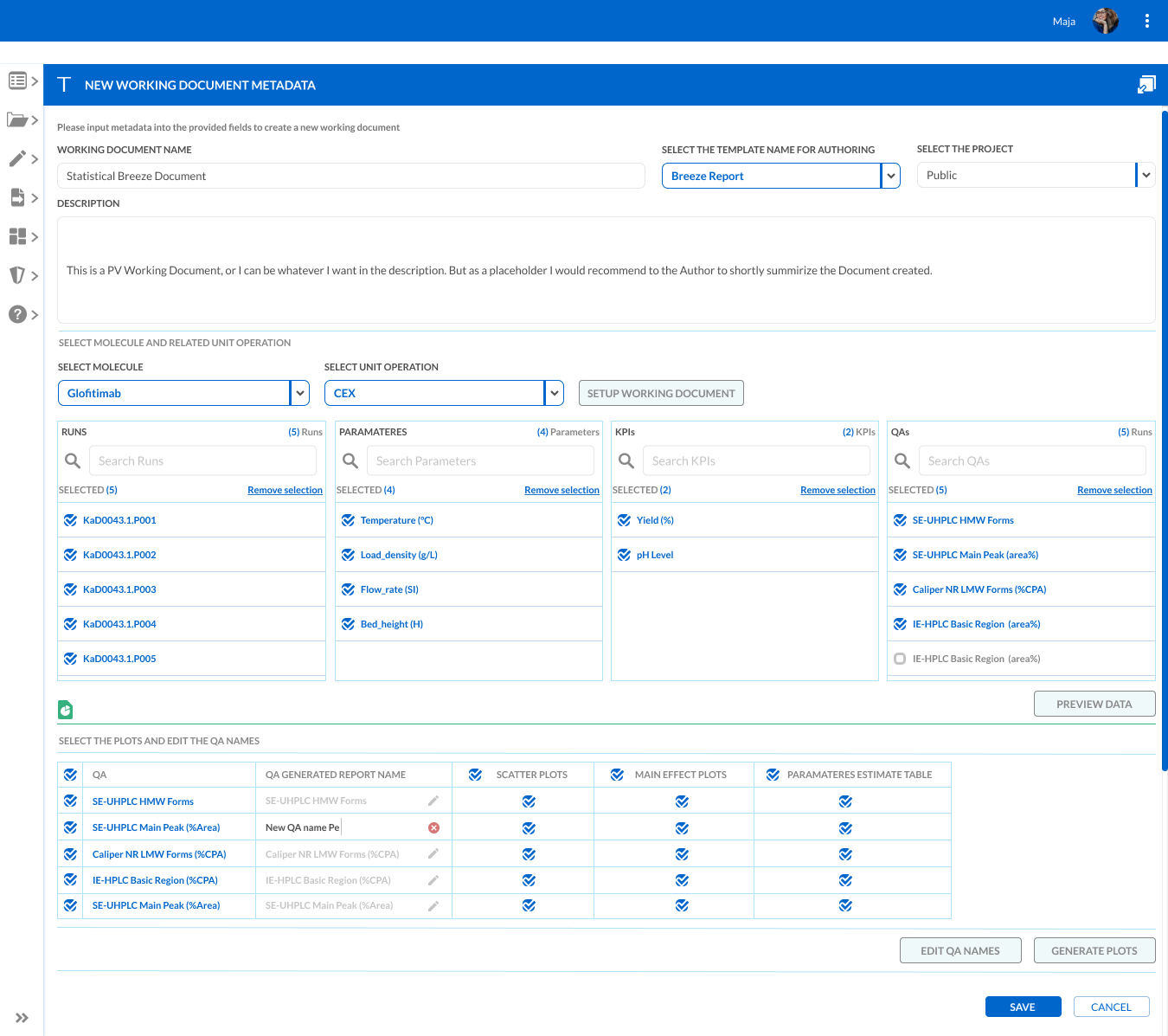Open the Select Molecule dropdown
The height and width of the screenshot is (1036, 1168).
299,393
